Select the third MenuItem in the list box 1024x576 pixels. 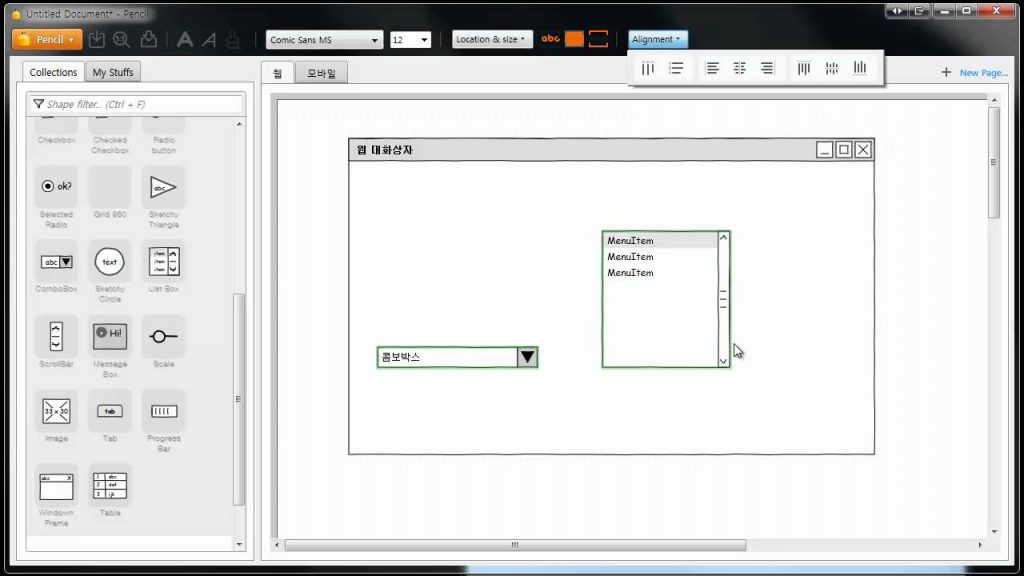(x=660, y=272)
